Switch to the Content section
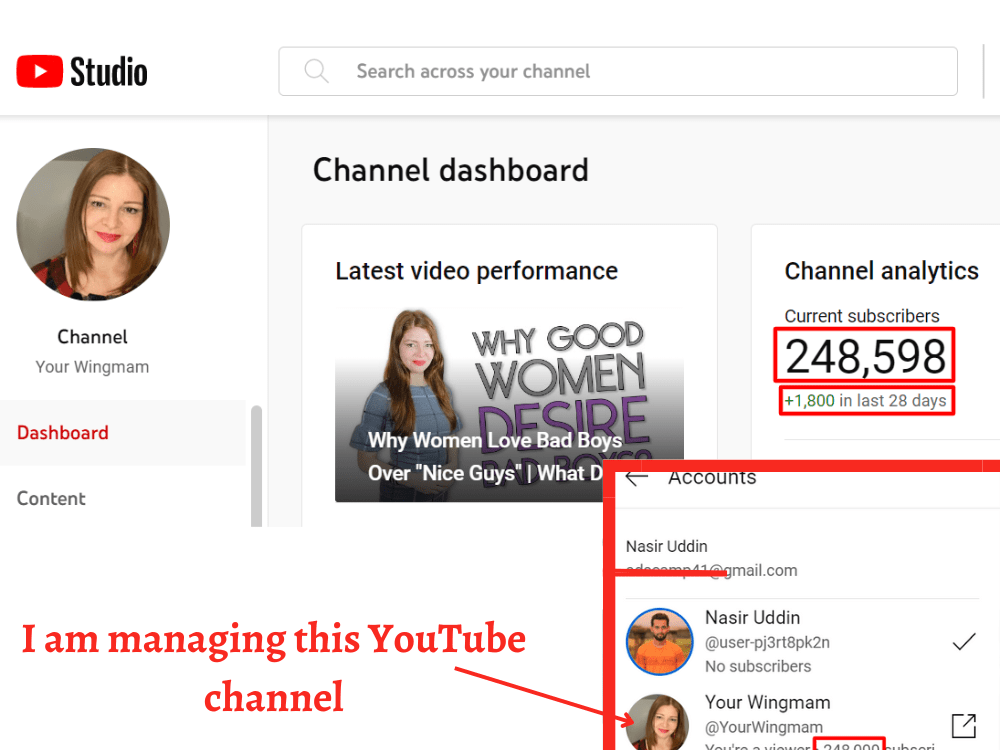1000x750 pixels. click(x=51, y=498)
